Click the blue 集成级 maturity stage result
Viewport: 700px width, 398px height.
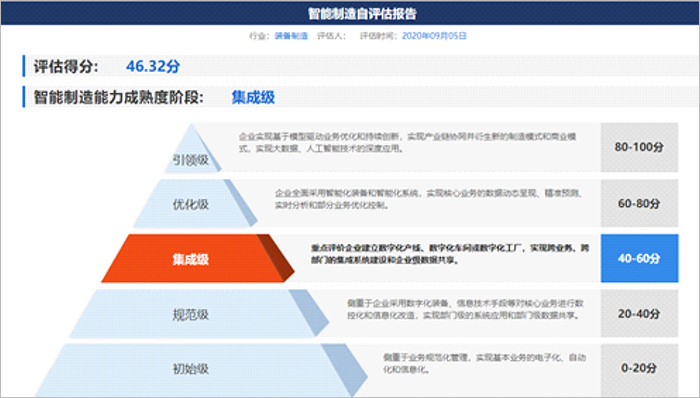coord(253,97)
